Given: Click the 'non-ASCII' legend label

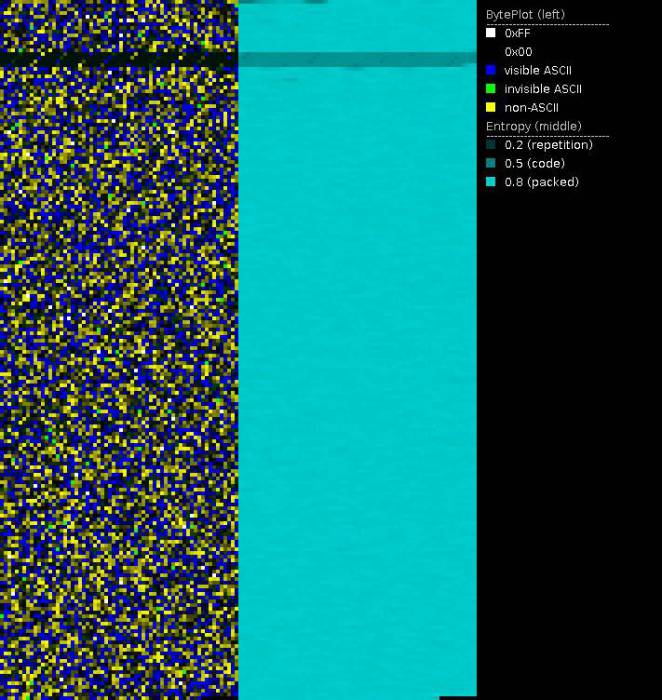Looking at the screenshot, I should (x=532, y=108).
